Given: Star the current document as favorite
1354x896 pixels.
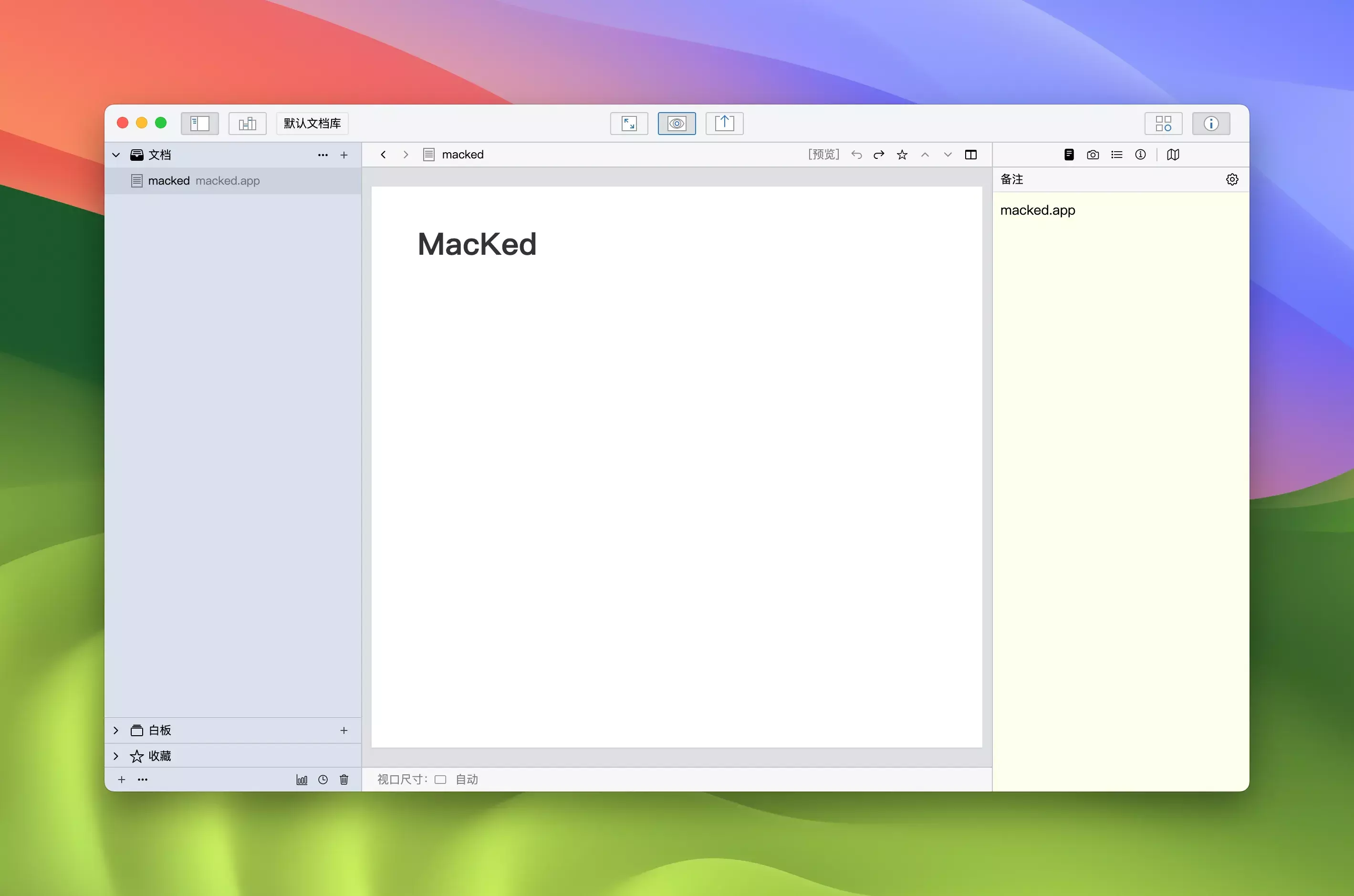Looking at the screenshot, I should pyautogui.click(x=902, y=155).
